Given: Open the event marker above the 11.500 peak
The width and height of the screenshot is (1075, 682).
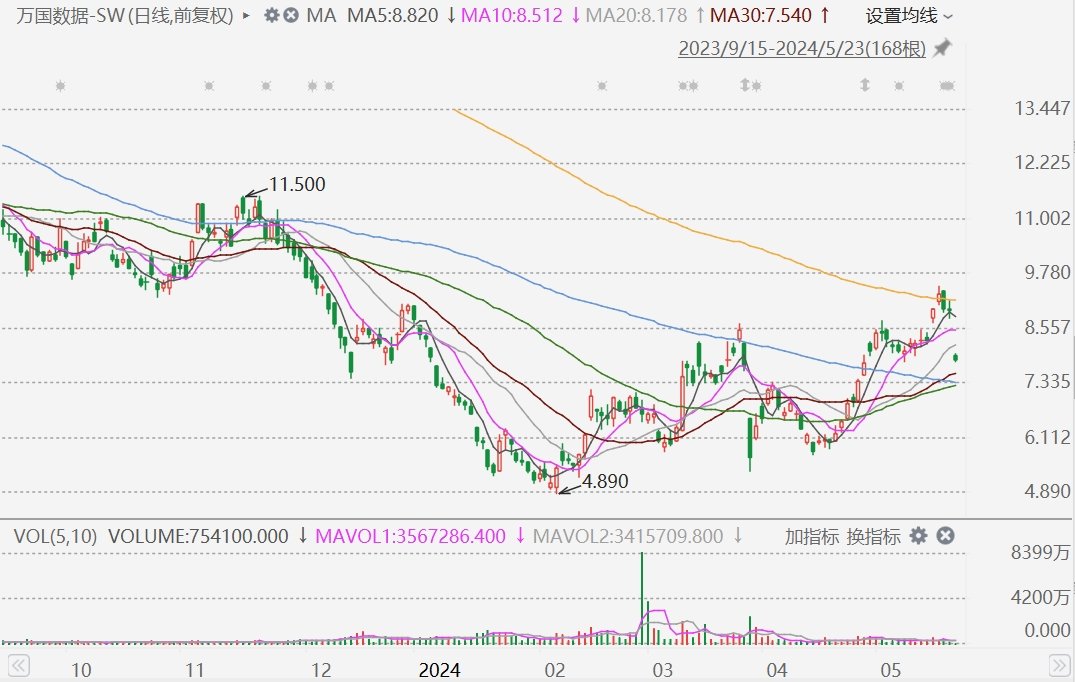Looking at the screenshot, I should pyautogui.click(x=266, y=86).
